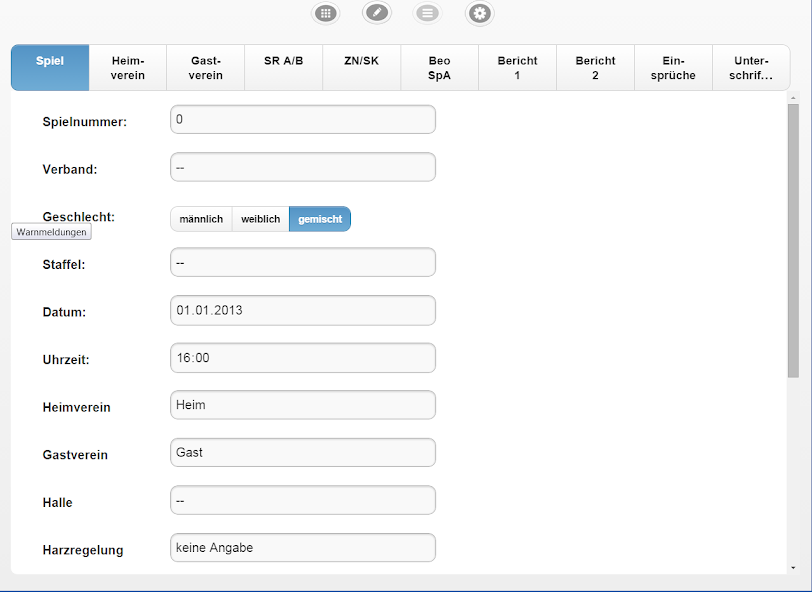This screenshot has width=812, height=592.
Task: Select the weiblich gender option
Action: click(260, 219)
